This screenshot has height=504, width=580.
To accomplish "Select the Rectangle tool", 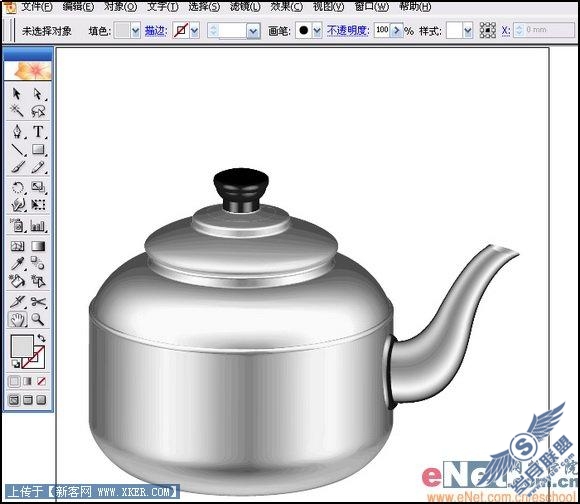I will 38,149.
